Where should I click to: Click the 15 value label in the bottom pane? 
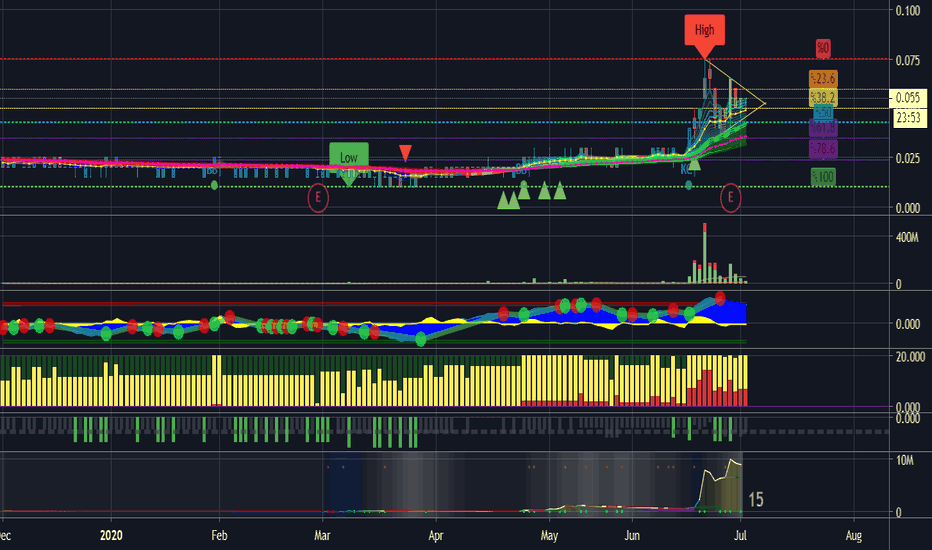pyautogui.click(x=755, y=499)
